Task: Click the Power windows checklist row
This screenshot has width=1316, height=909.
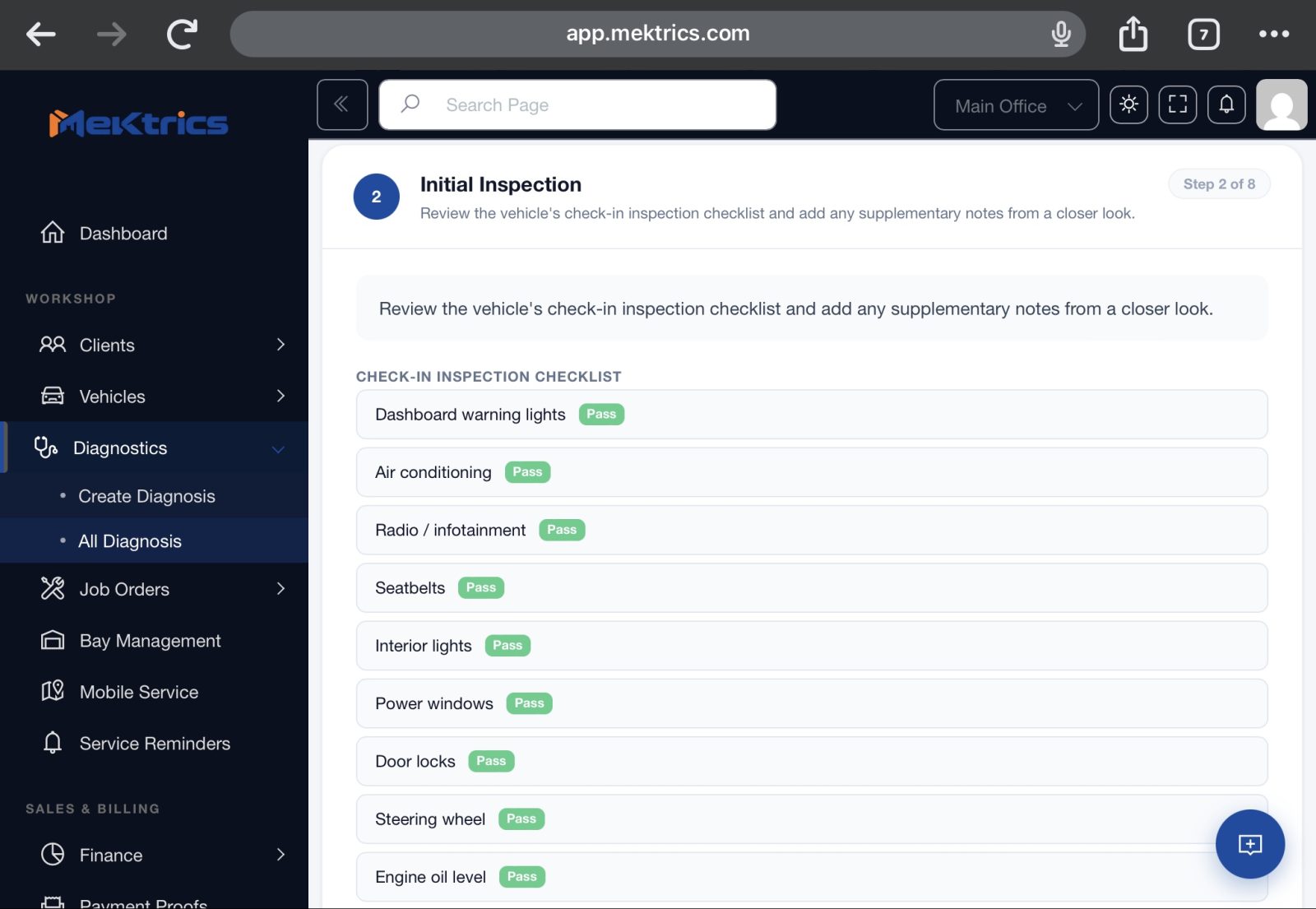Action: tap(812, 703)
